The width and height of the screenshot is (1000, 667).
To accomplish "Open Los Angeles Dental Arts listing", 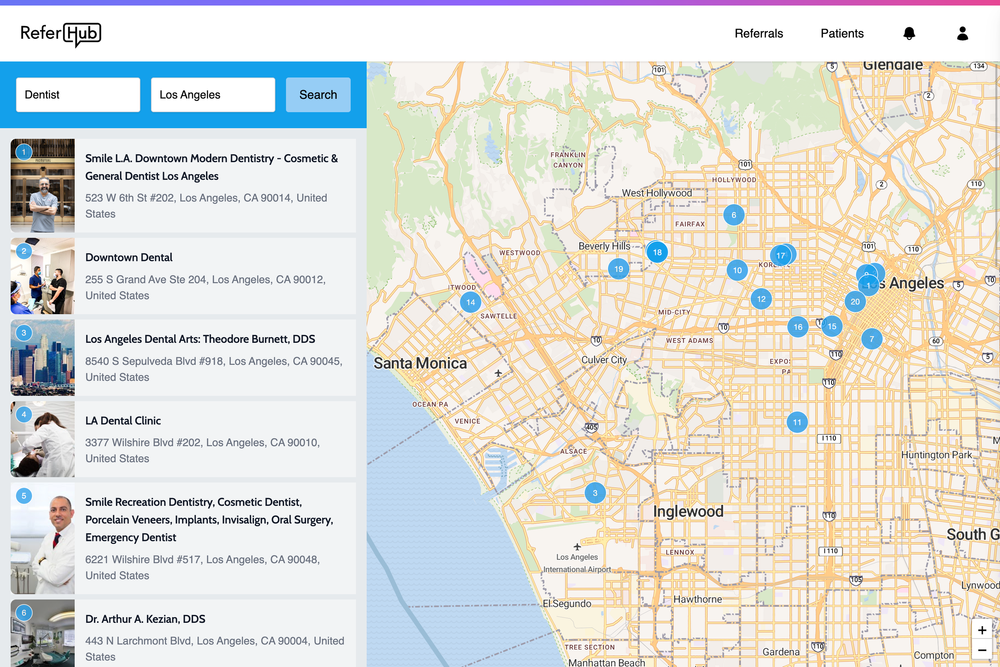I will coord(183,358).
